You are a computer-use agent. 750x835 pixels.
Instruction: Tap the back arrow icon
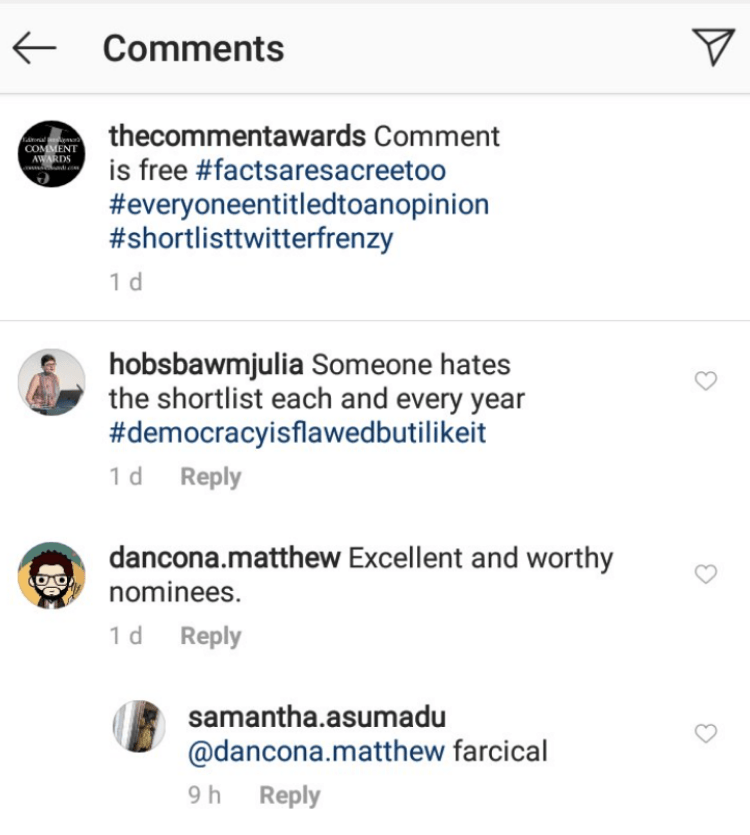coord(35,48)
